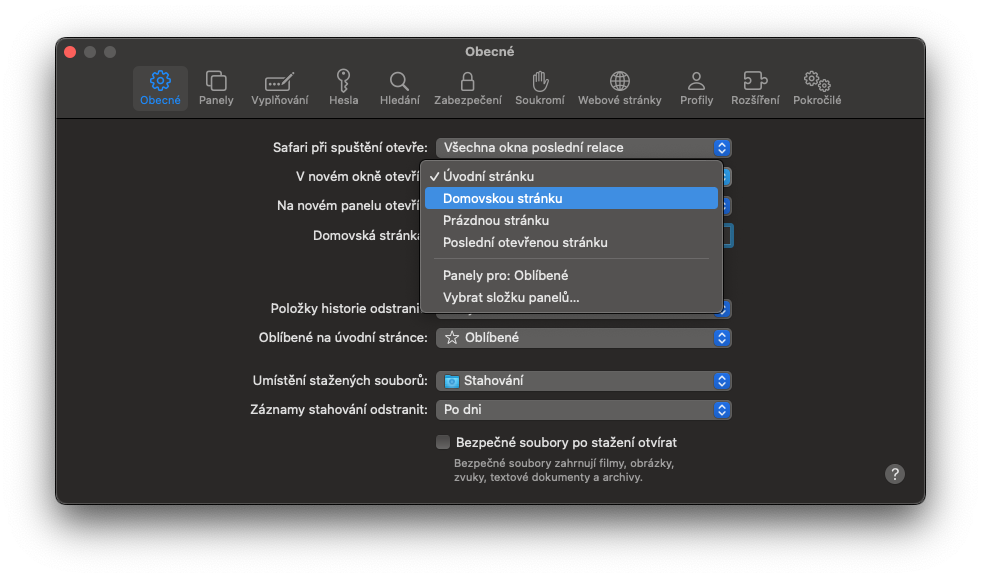
Task: Open the Panely (Tabs) preferences icon
Action: pos(216,87)
